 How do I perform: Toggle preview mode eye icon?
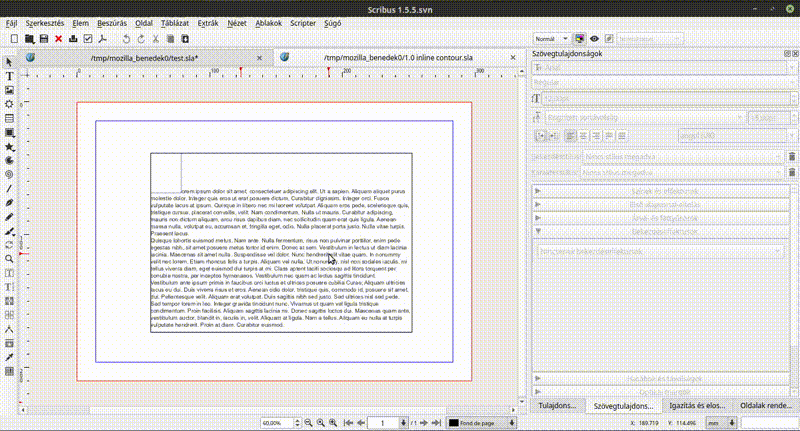click(x=594, y=38)
